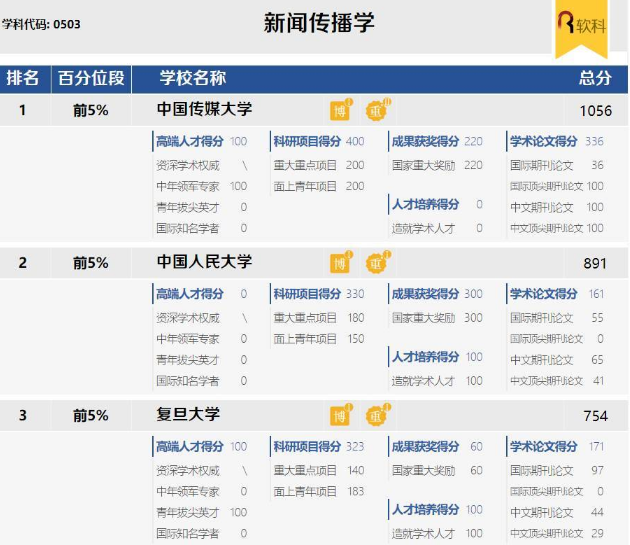Viewport: 630px width, 545px height.
Task: Click the total score 1056
Action: tap(595, 110)
